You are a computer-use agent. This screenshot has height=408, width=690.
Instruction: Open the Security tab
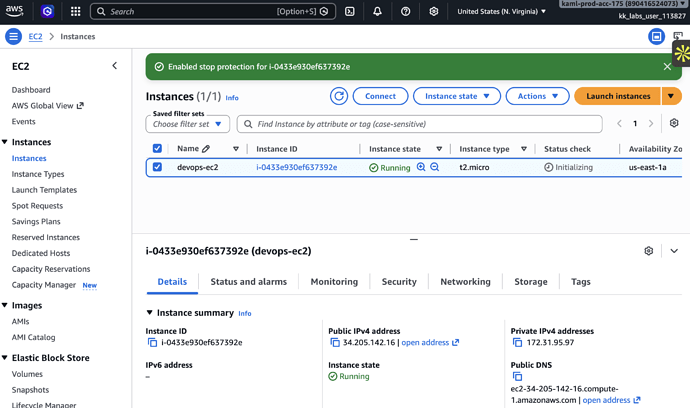click(x=399, y=282)
